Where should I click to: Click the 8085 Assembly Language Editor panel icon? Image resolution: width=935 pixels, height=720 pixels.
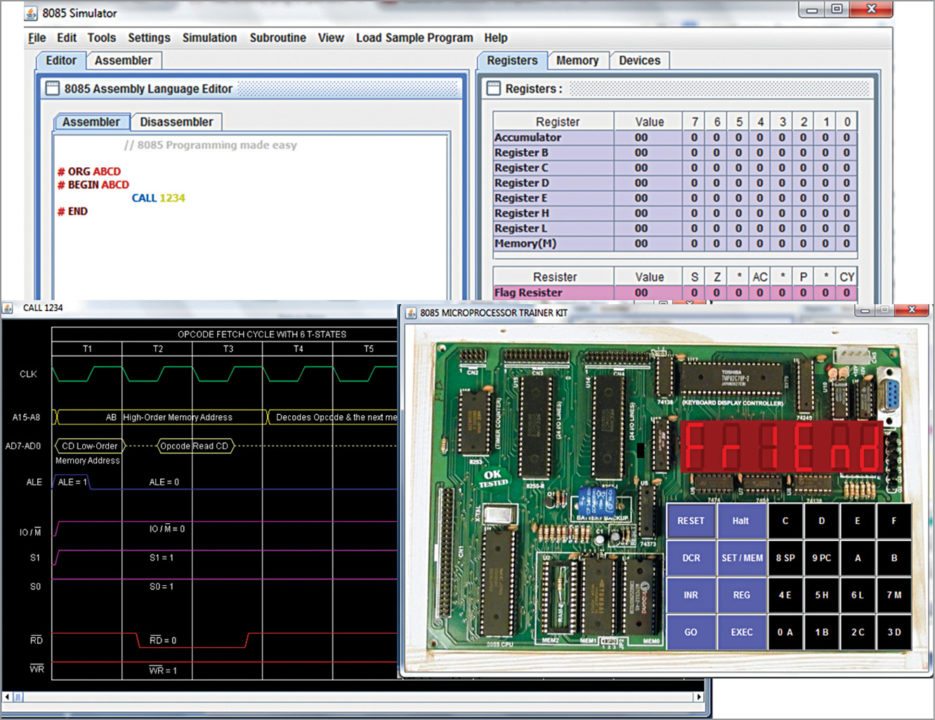pyautogui.click(x=52, y=89)
